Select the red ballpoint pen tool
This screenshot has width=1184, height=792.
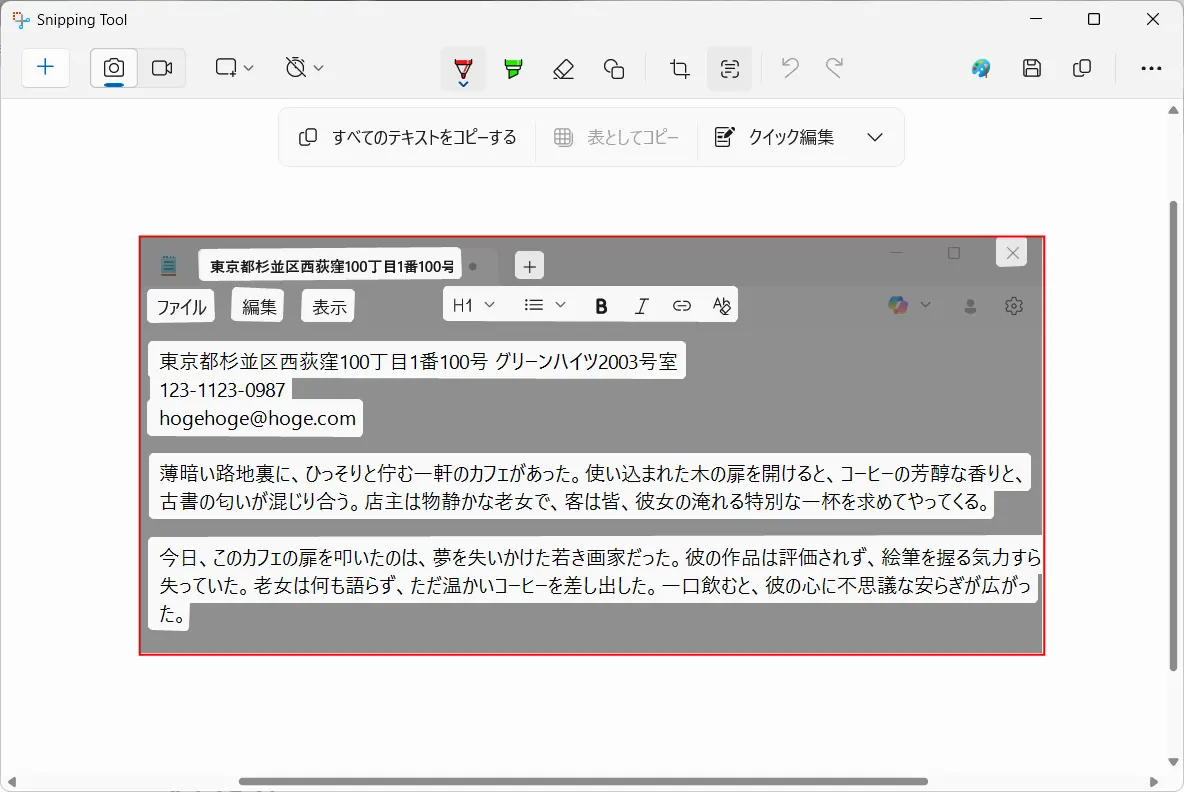point(463,69)
